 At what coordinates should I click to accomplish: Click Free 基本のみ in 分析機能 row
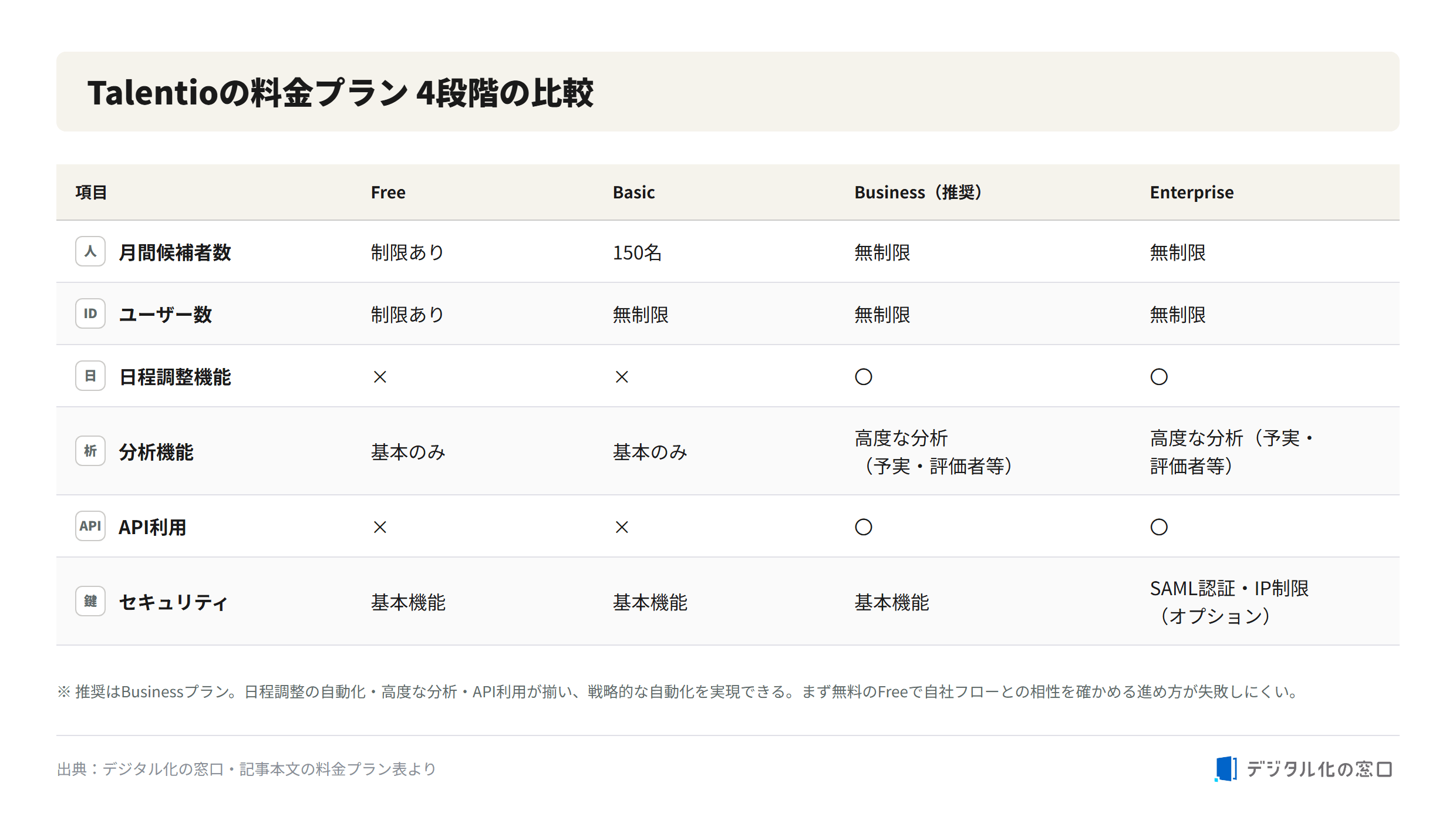point(408,453)
